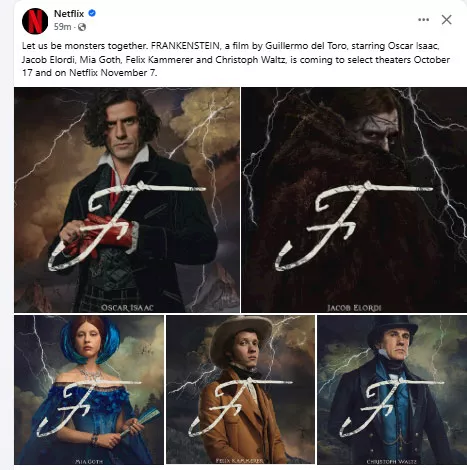Screen dimensions: 467x470
Task: Click the F logo on Christoph Waltz poster
Action: click(x=392, y=408)
